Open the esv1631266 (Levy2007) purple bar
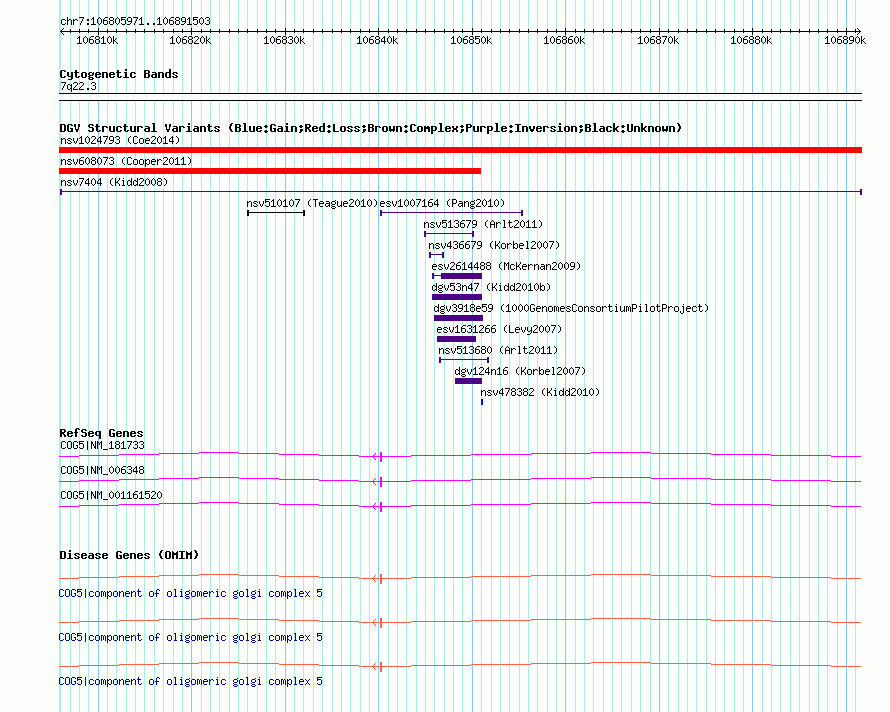The width and height of the screenshot is (890, 712). coord(456,339)
